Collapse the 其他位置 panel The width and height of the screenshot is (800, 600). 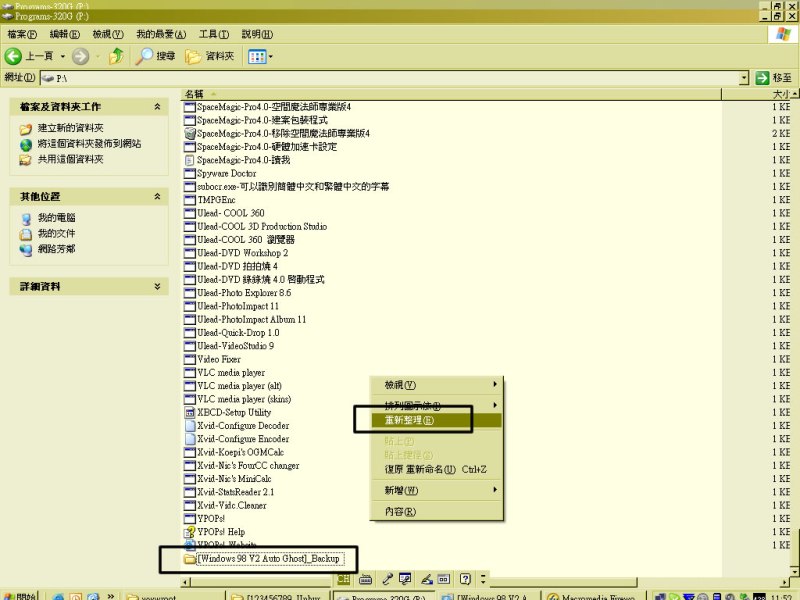pos(157,196)
